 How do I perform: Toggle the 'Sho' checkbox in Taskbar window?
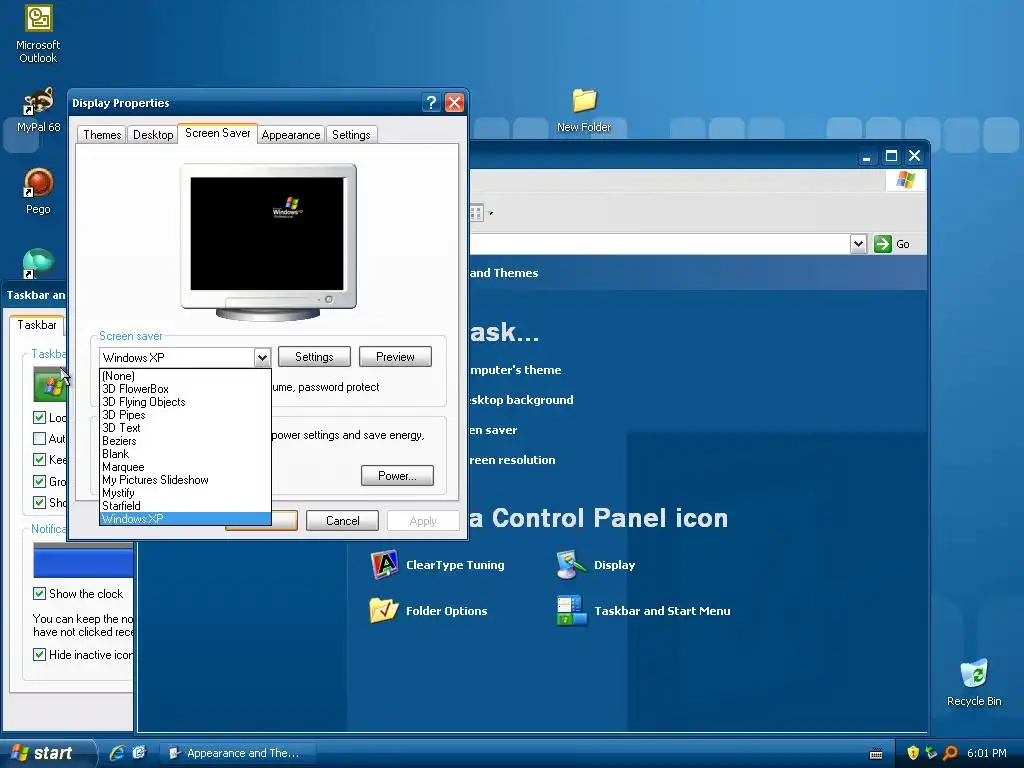pyautogui.click(x=39, y=502)
